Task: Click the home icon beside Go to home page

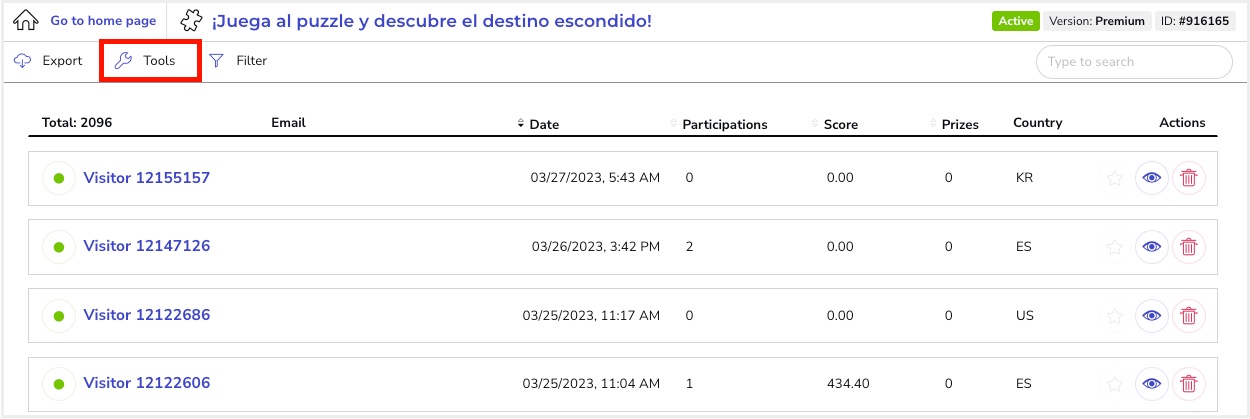Action: (x=25, y=20)
